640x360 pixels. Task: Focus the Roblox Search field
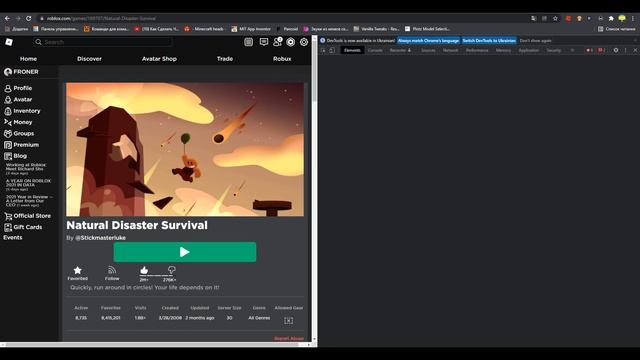point(102,42)
